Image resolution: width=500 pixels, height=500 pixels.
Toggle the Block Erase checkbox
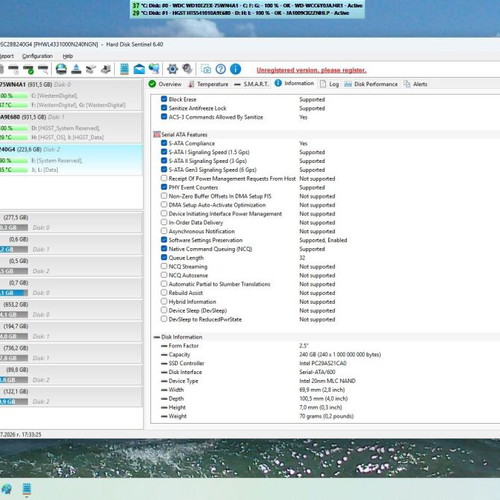pos(164,99)
